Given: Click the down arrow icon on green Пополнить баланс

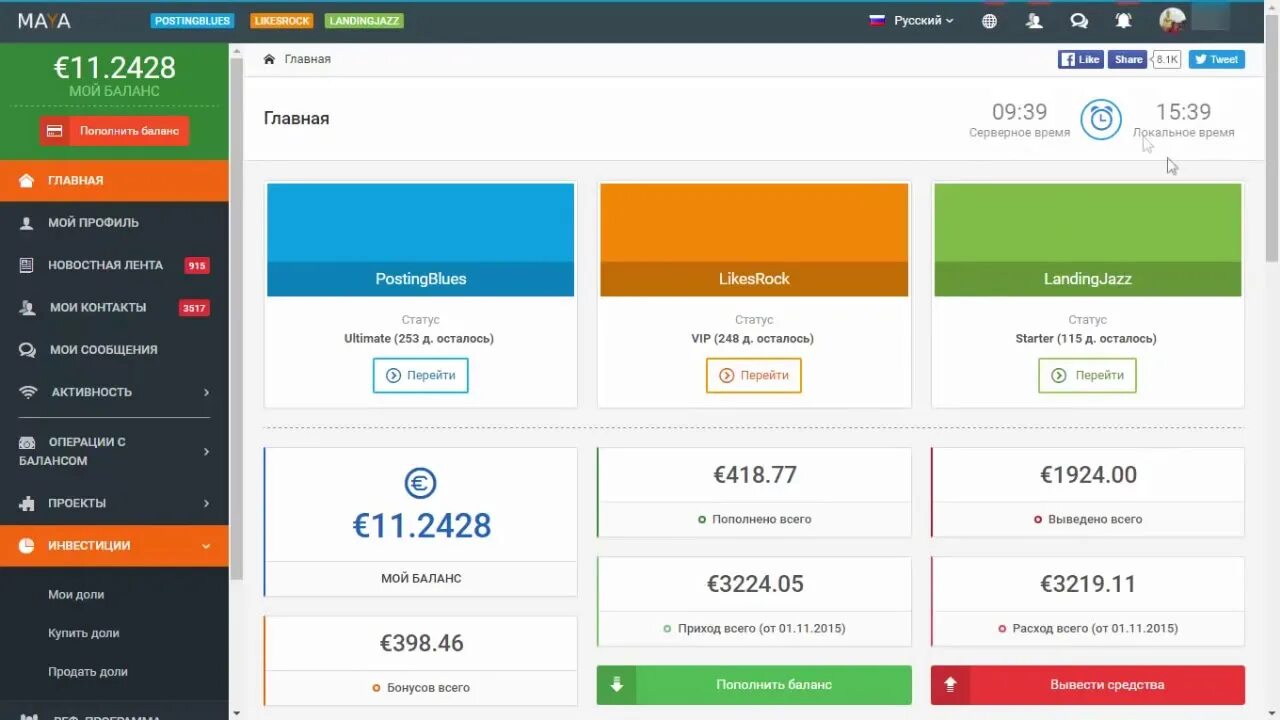Looking at the screenshot, I should click(617, 685).
